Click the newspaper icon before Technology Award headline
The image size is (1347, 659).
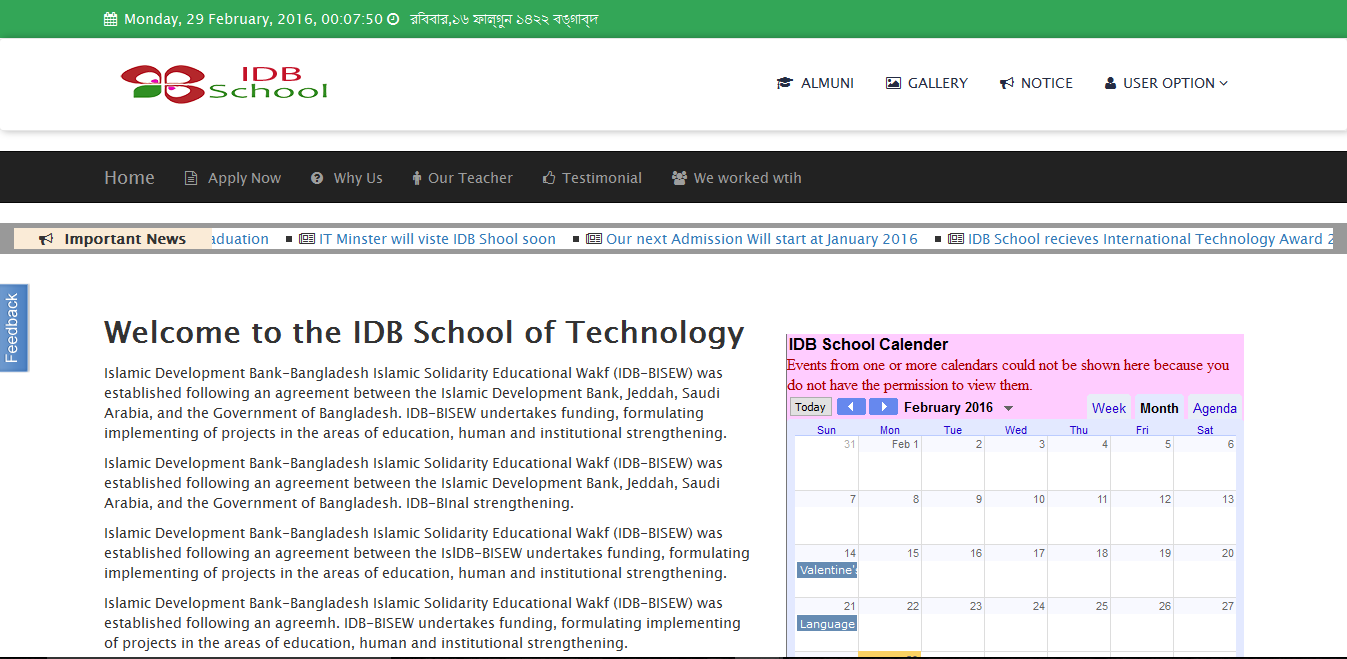[956, 239]
